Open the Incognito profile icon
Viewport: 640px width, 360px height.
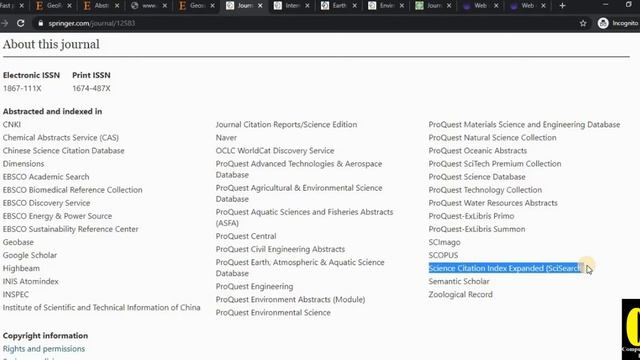tap(603, 23)
